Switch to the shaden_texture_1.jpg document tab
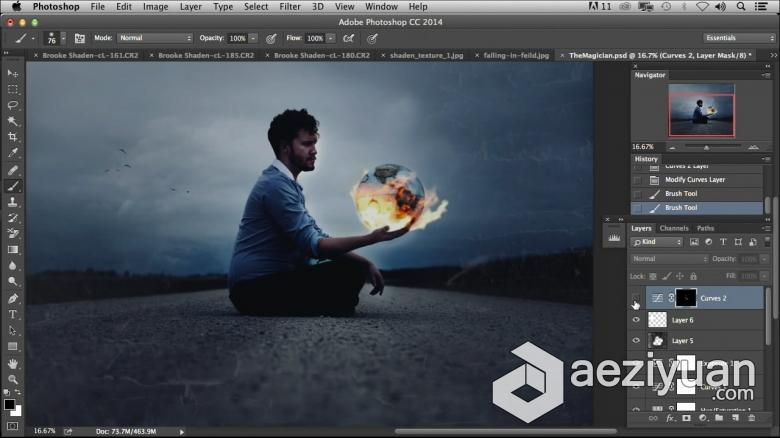 point(426,55)
